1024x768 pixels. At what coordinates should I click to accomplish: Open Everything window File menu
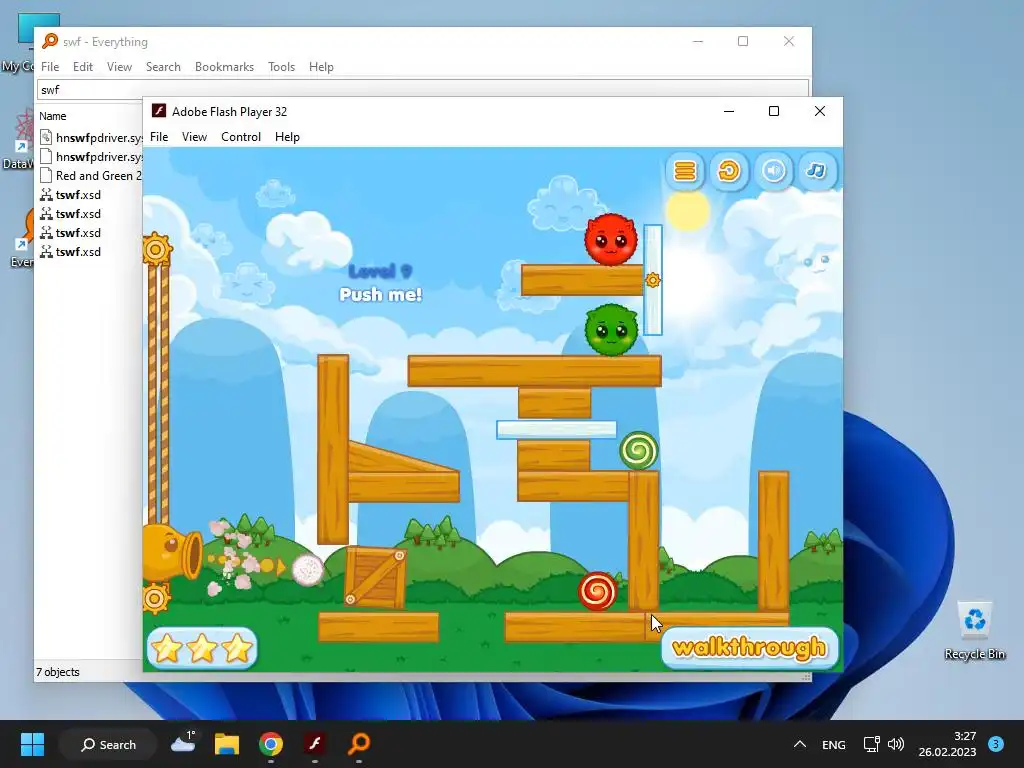tap(50, 67)
